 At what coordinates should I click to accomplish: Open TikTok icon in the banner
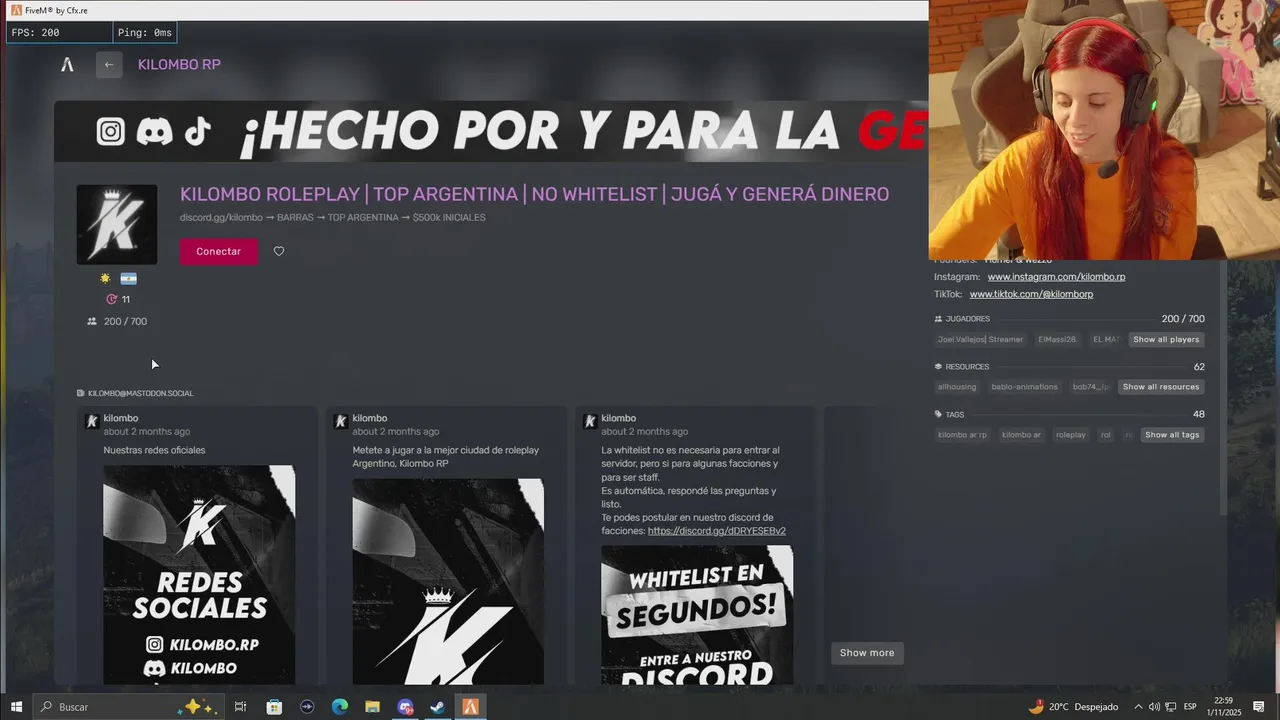[x=197, y=131]
